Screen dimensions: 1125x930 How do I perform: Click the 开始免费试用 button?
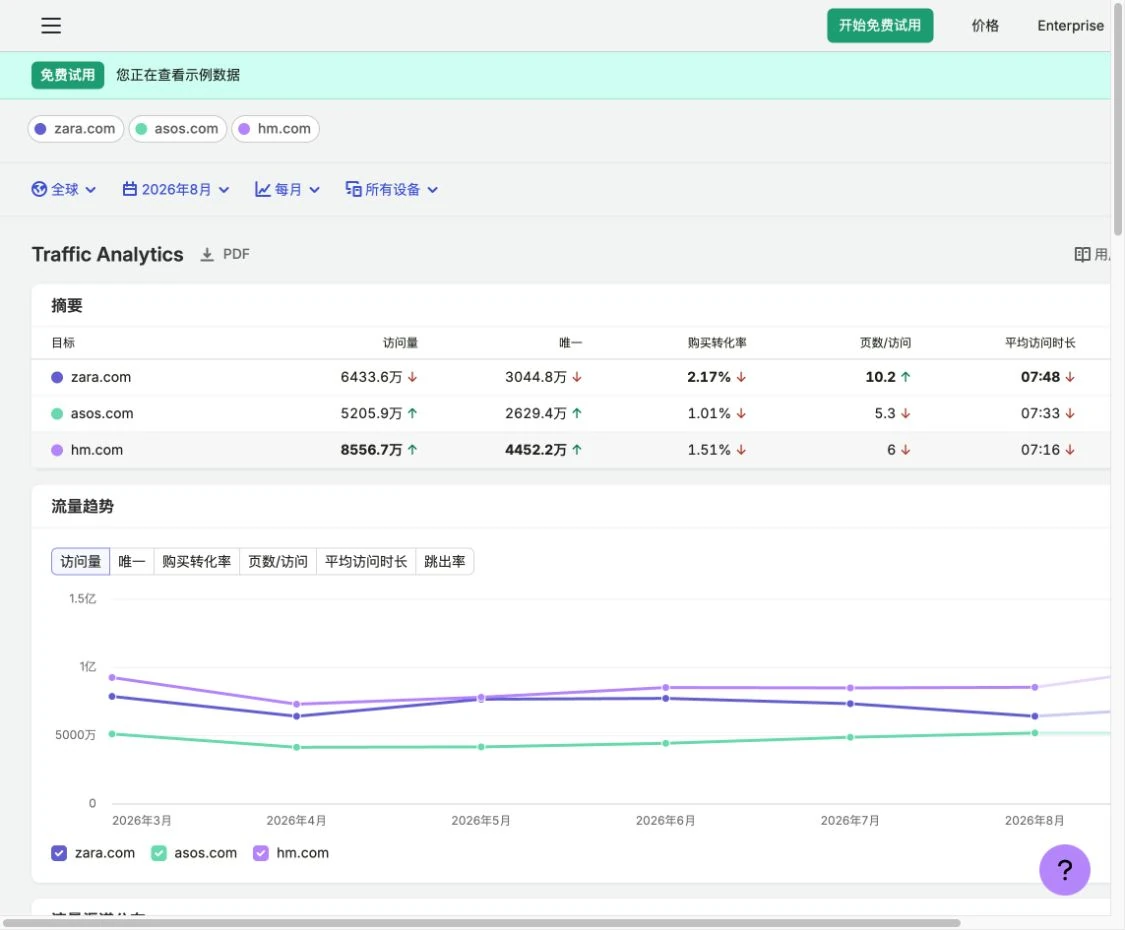click(880, 25)
